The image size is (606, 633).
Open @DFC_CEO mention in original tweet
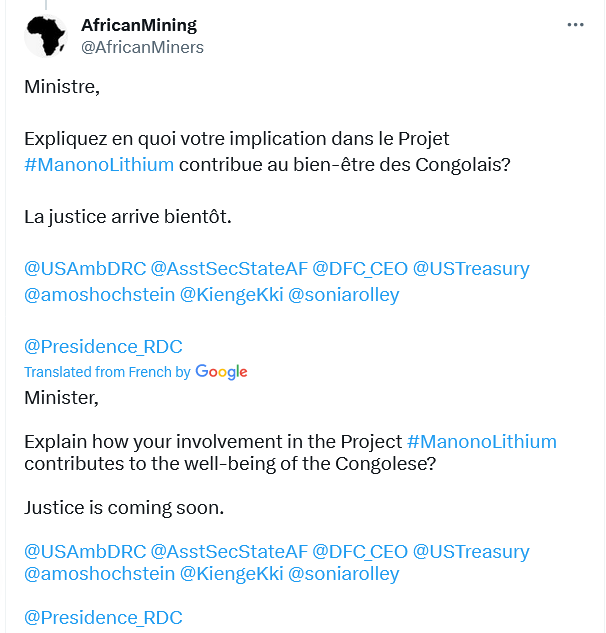pyautogui.click(x=360, y=269)
